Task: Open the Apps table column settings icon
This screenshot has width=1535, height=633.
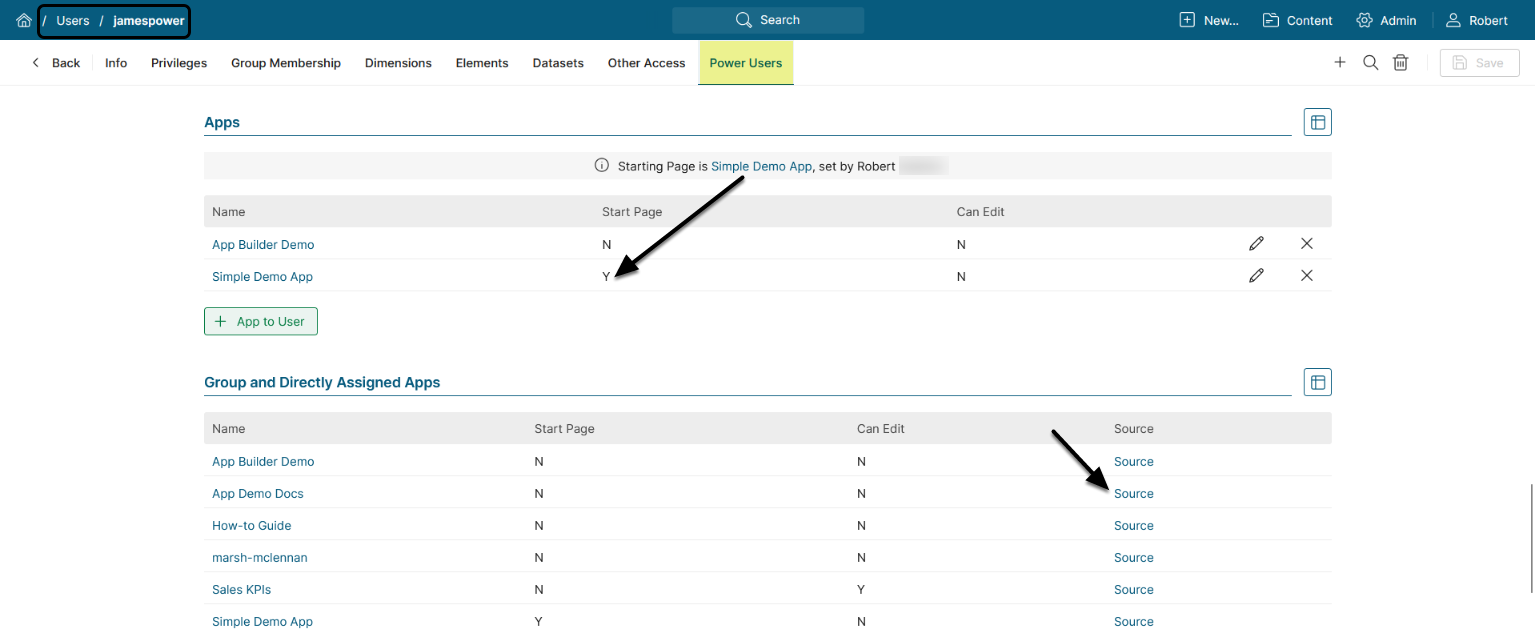Action: pos(1317,122)
